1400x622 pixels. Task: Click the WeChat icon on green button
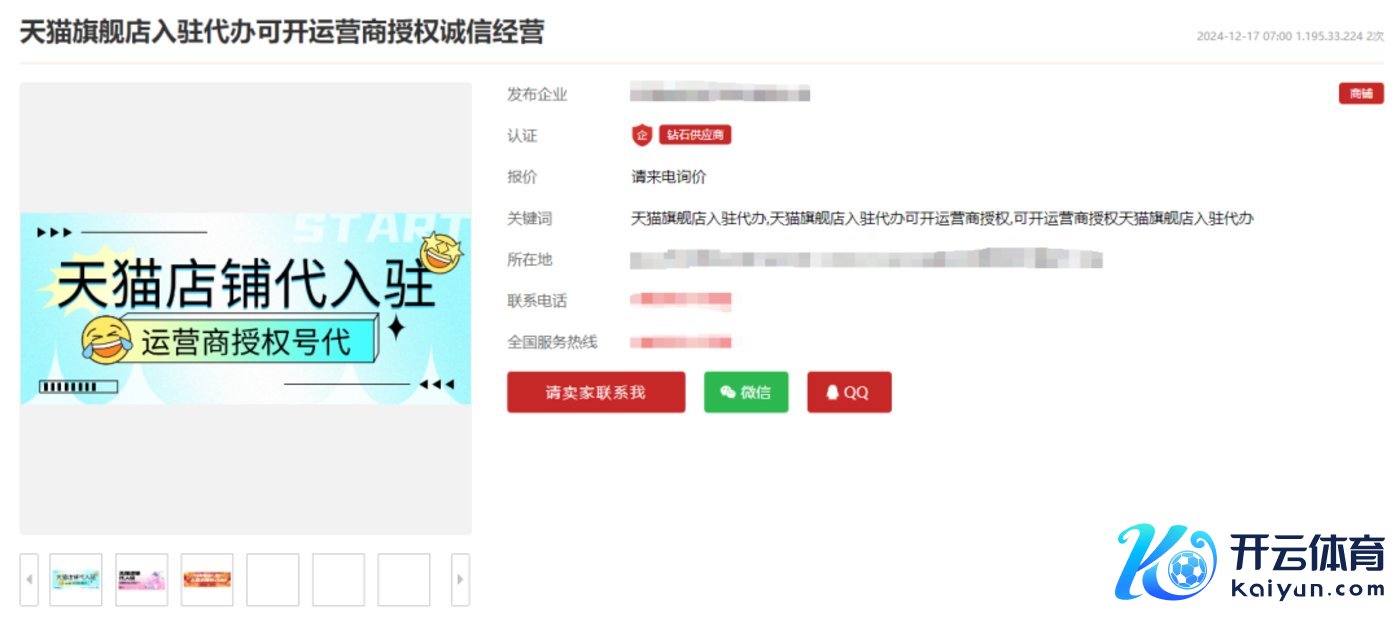(728, 393)
